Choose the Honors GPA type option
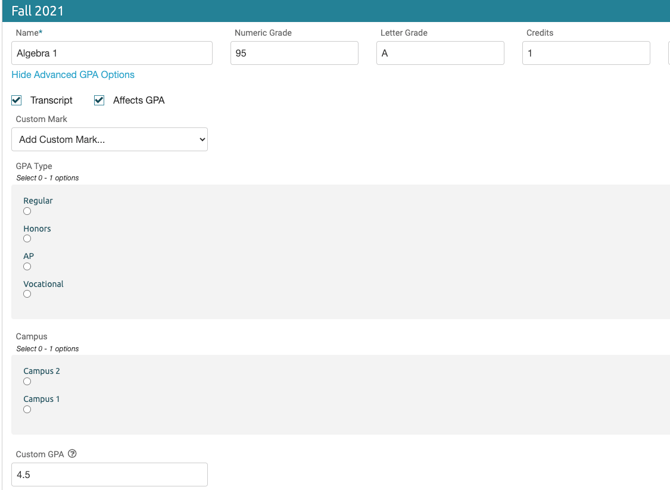 (x=27, y=239)
